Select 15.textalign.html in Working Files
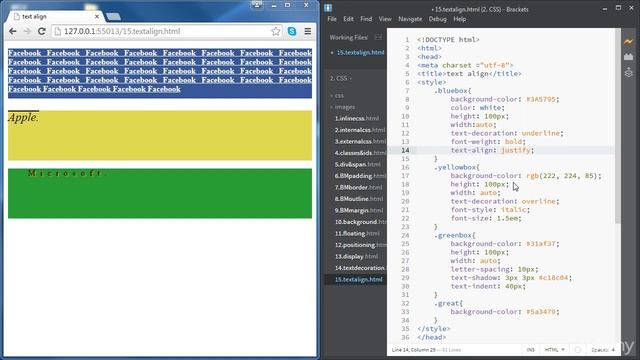640x360 pixels. (360, 52)
